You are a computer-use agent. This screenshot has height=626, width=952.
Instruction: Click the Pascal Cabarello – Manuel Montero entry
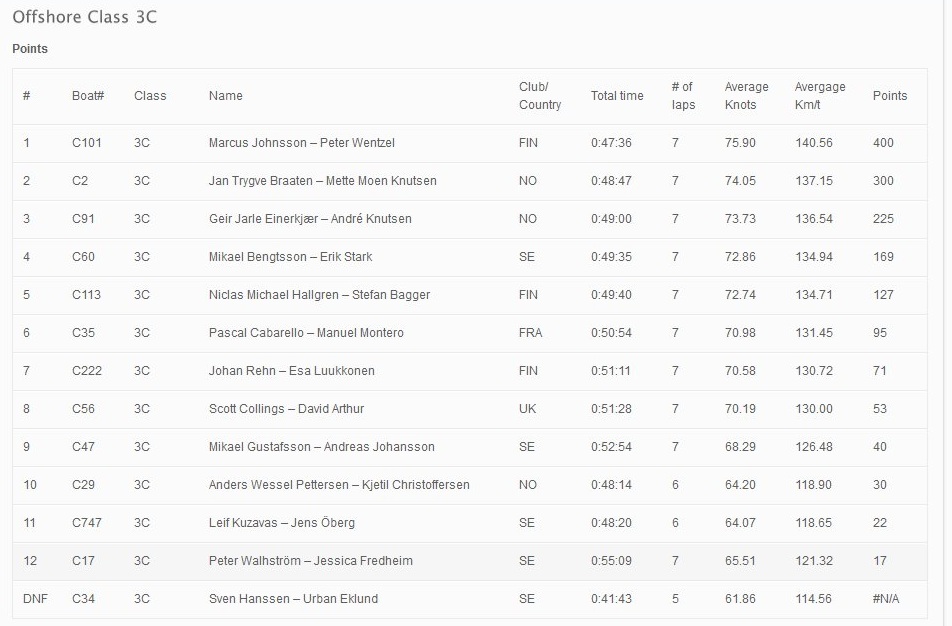306,333
